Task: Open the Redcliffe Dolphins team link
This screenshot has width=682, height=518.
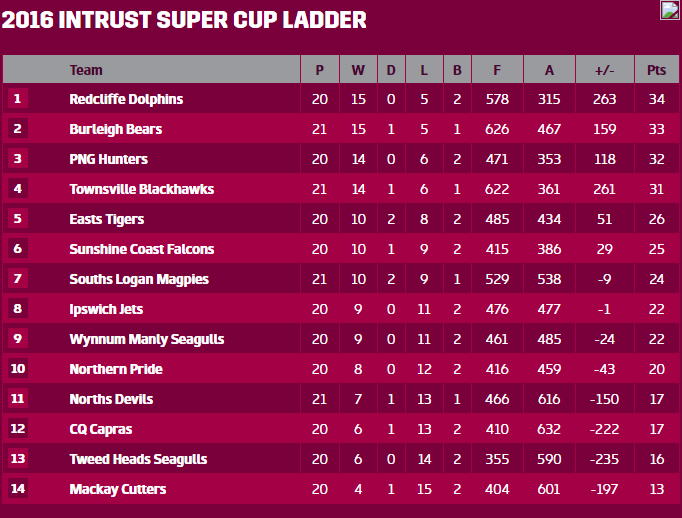Action: pos(126,99)
